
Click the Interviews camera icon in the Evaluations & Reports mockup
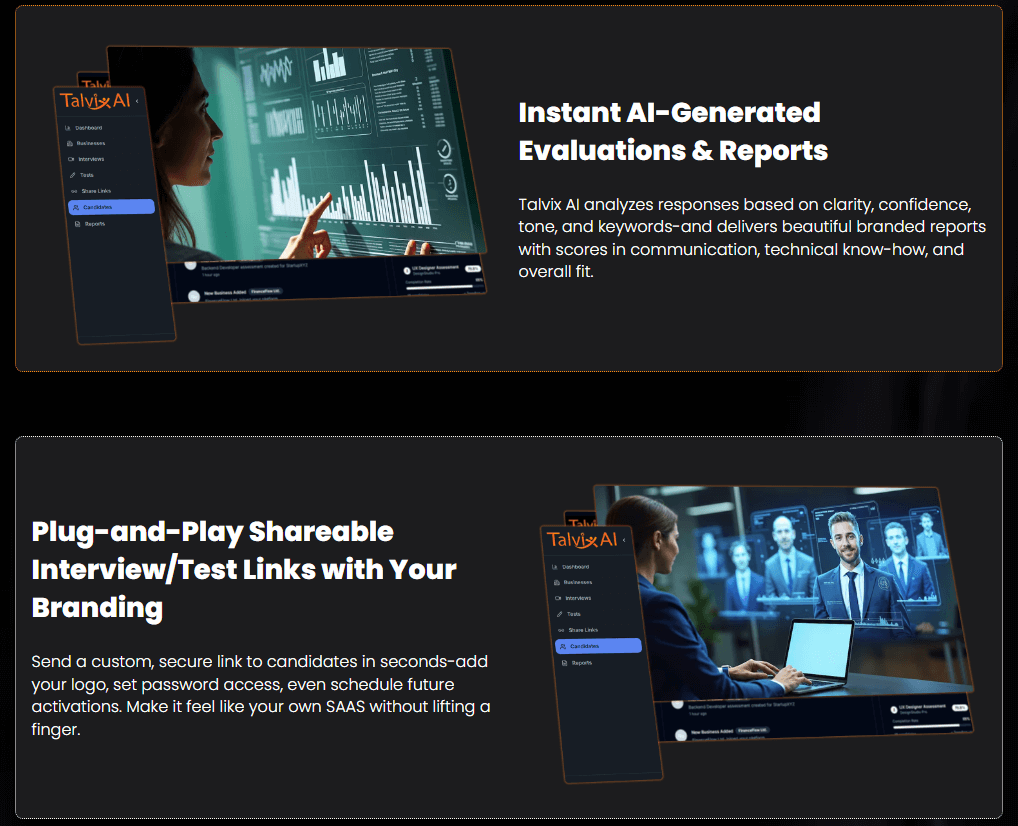(71, 159)
